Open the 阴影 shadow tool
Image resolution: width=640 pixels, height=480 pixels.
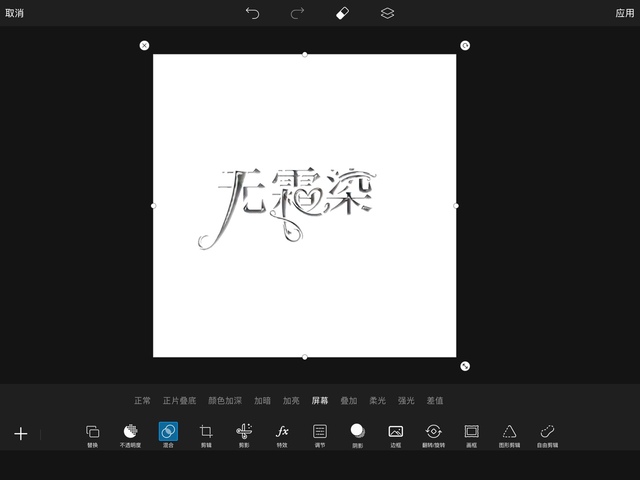[x=358, y=434]
